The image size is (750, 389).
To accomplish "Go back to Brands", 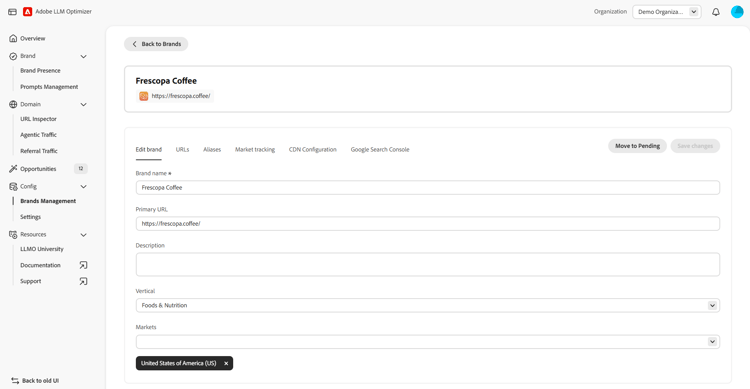I will tap(156, 44).
